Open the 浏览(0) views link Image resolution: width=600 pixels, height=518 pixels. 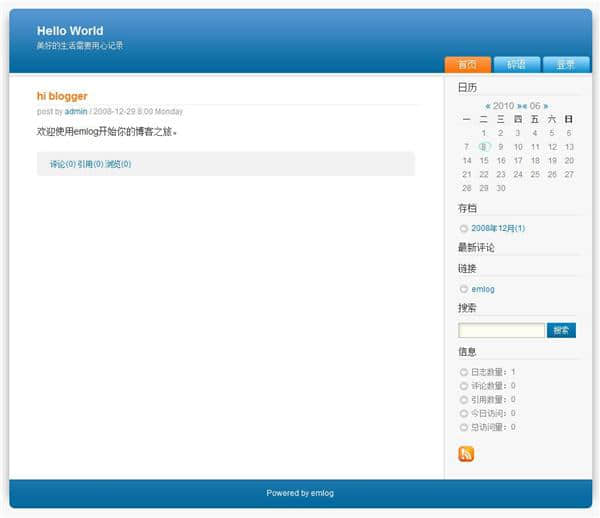pyautogui.click(x=118, y=164)
